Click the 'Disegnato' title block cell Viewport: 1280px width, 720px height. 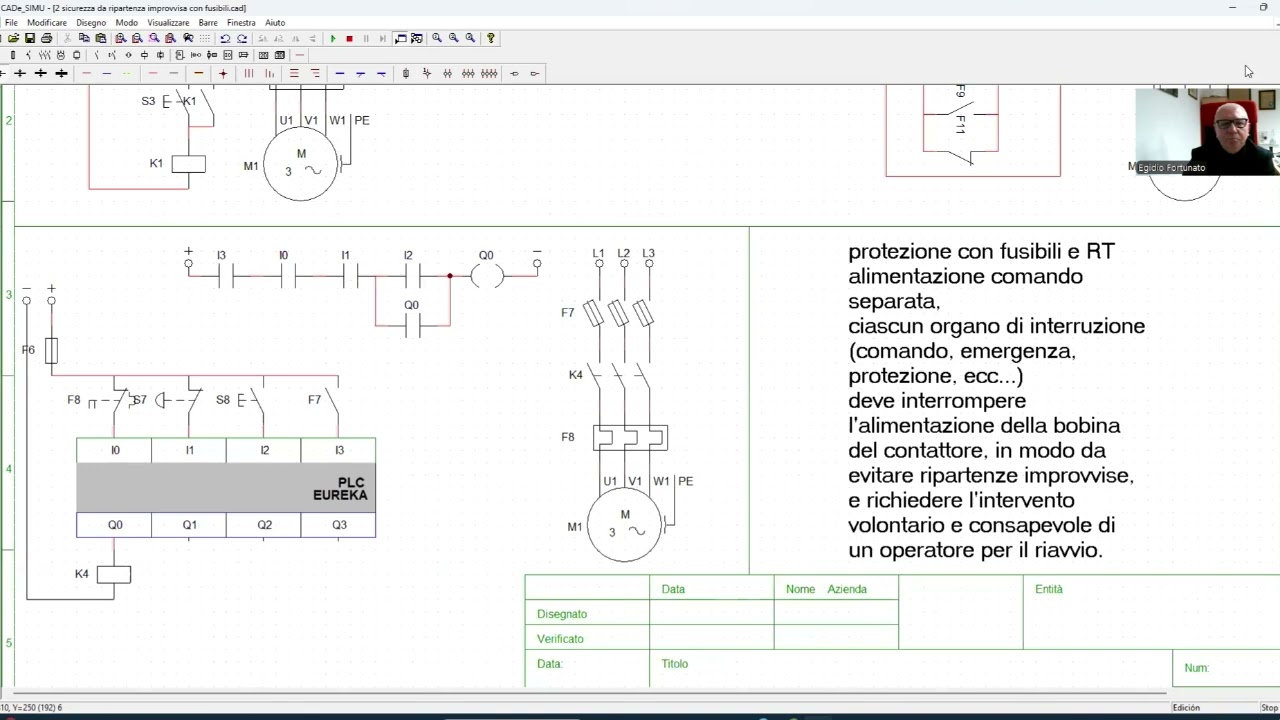(x=587, y=614)
